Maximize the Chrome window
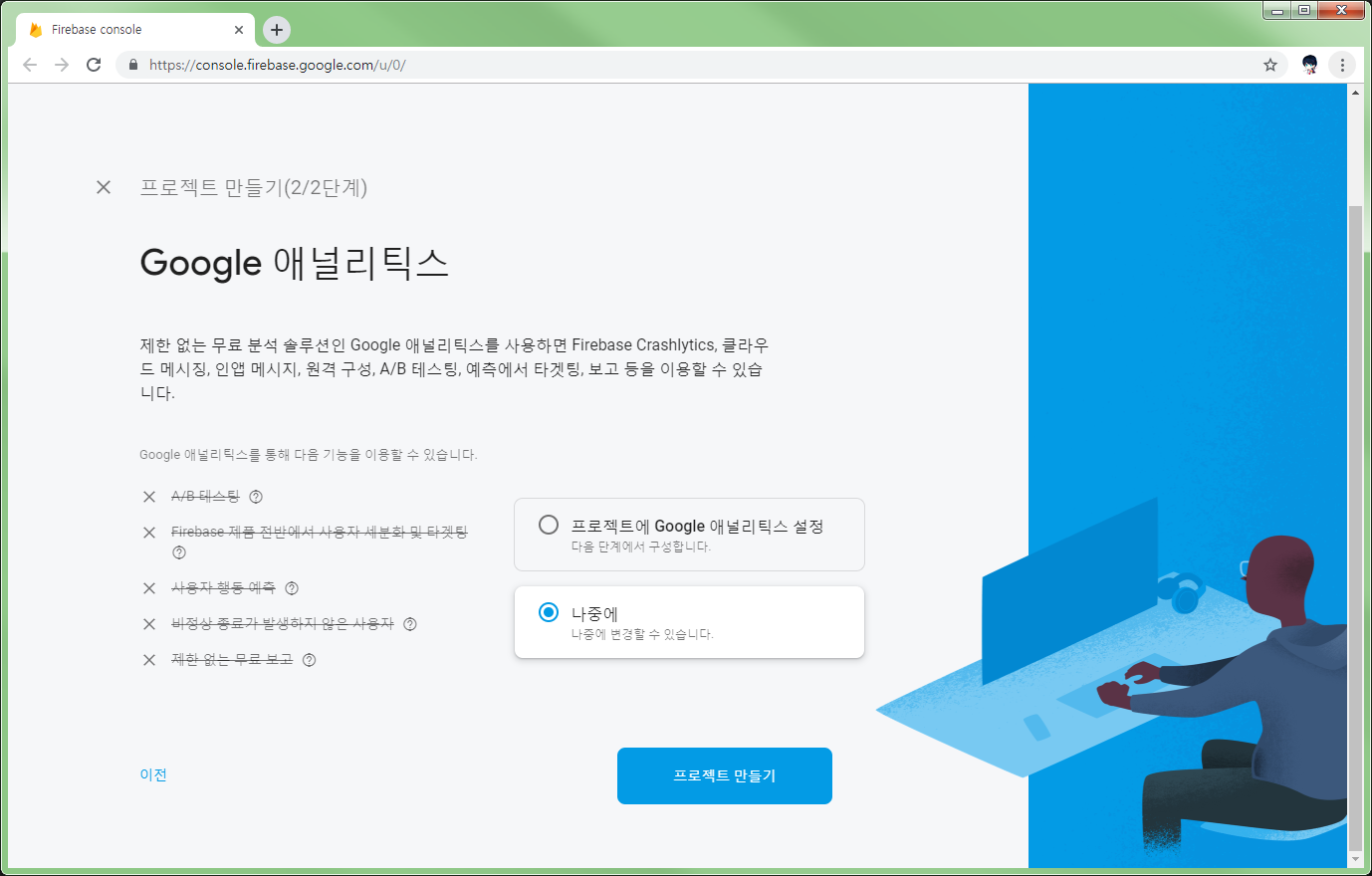Viewport: 1372px width, 876px height. click(x=1305, y=11)
